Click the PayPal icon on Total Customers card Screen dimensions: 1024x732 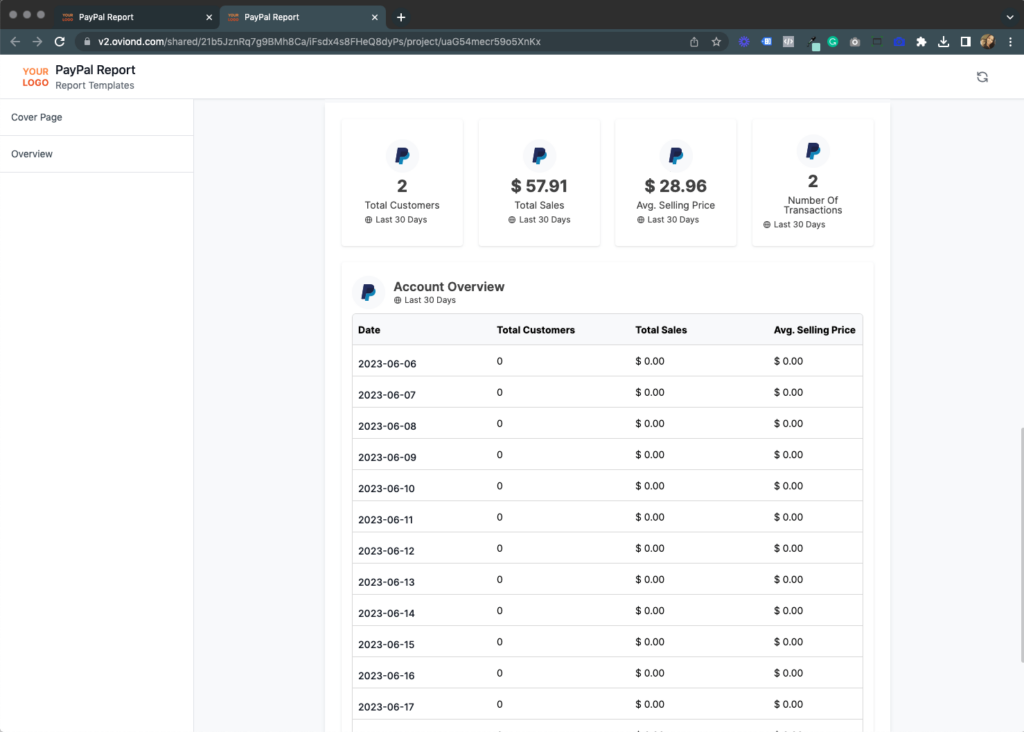point(402,155)
